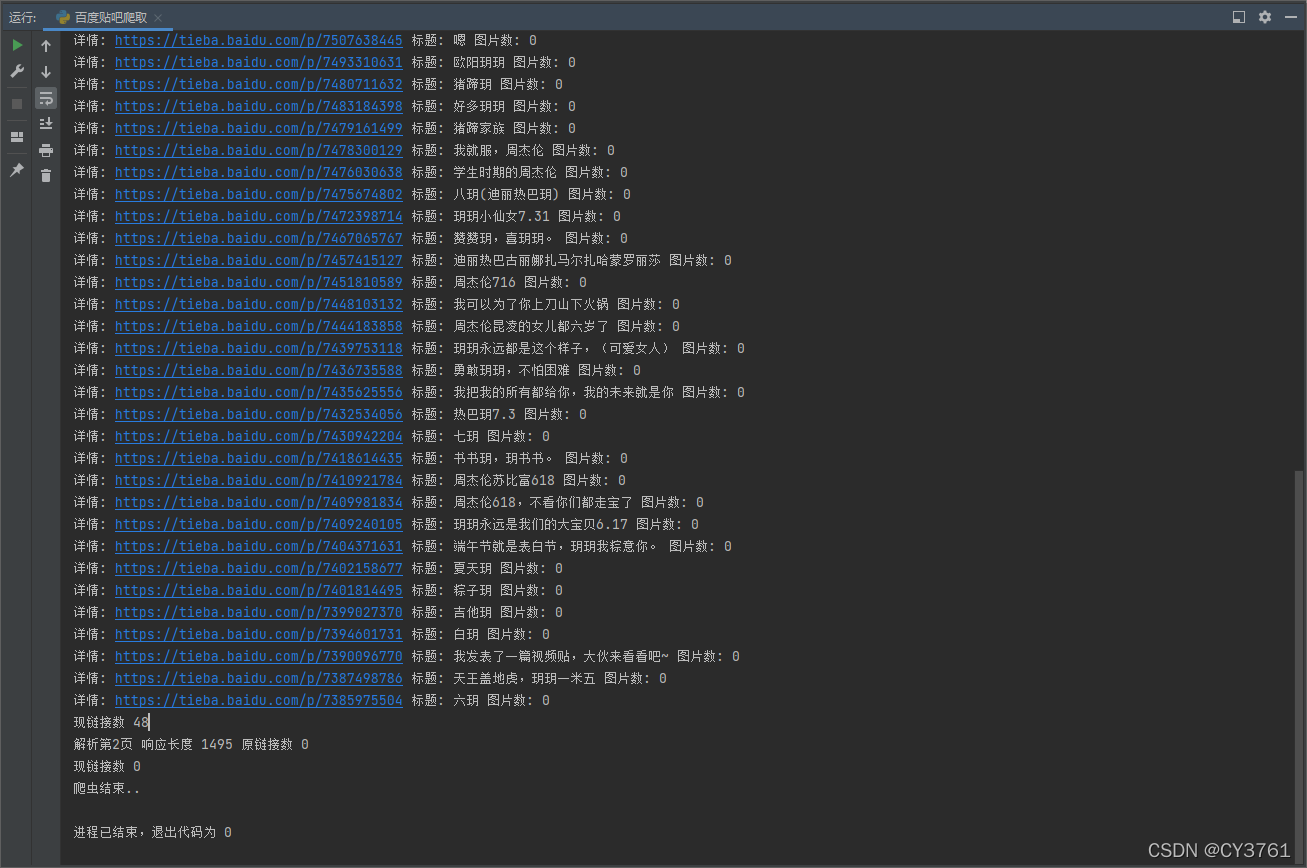Open link ending in 7507638445
The height and width of the screenshot is (868, 1307).
(259, 40)
